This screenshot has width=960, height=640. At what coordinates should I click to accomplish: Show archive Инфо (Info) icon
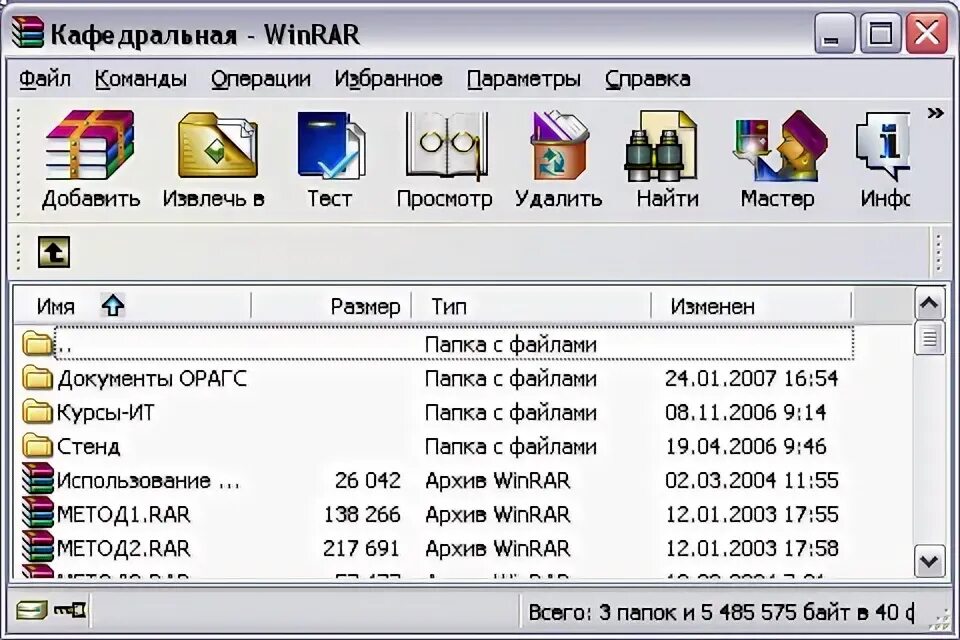click(883, 146)
